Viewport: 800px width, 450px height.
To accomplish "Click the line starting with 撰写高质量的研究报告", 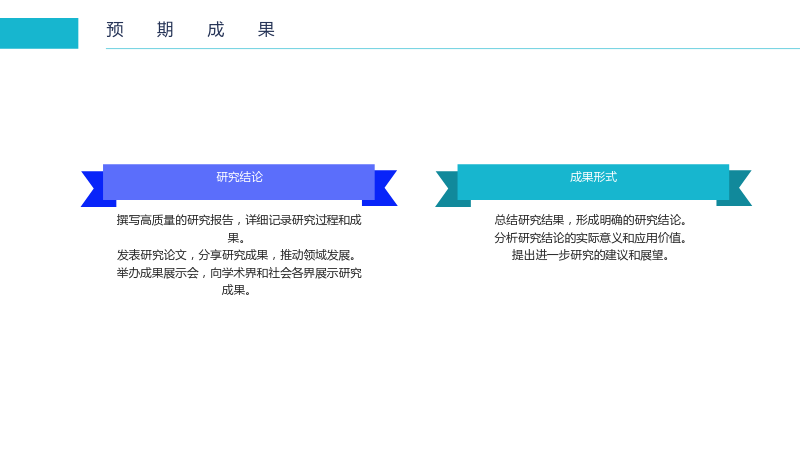I will coord(239,220).
